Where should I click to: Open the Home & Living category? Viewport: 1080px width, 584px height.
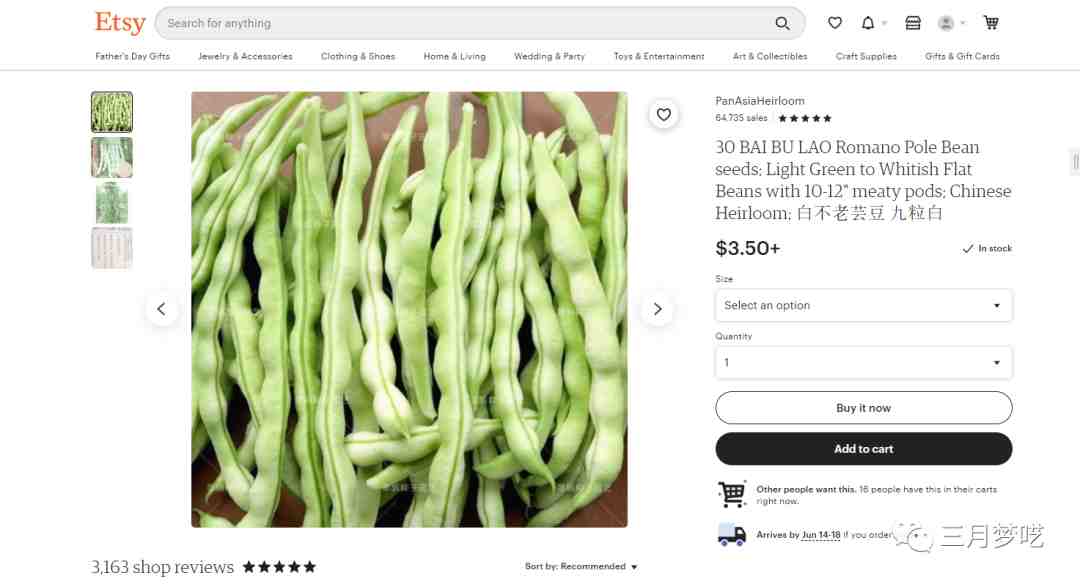tap(455, 56)
